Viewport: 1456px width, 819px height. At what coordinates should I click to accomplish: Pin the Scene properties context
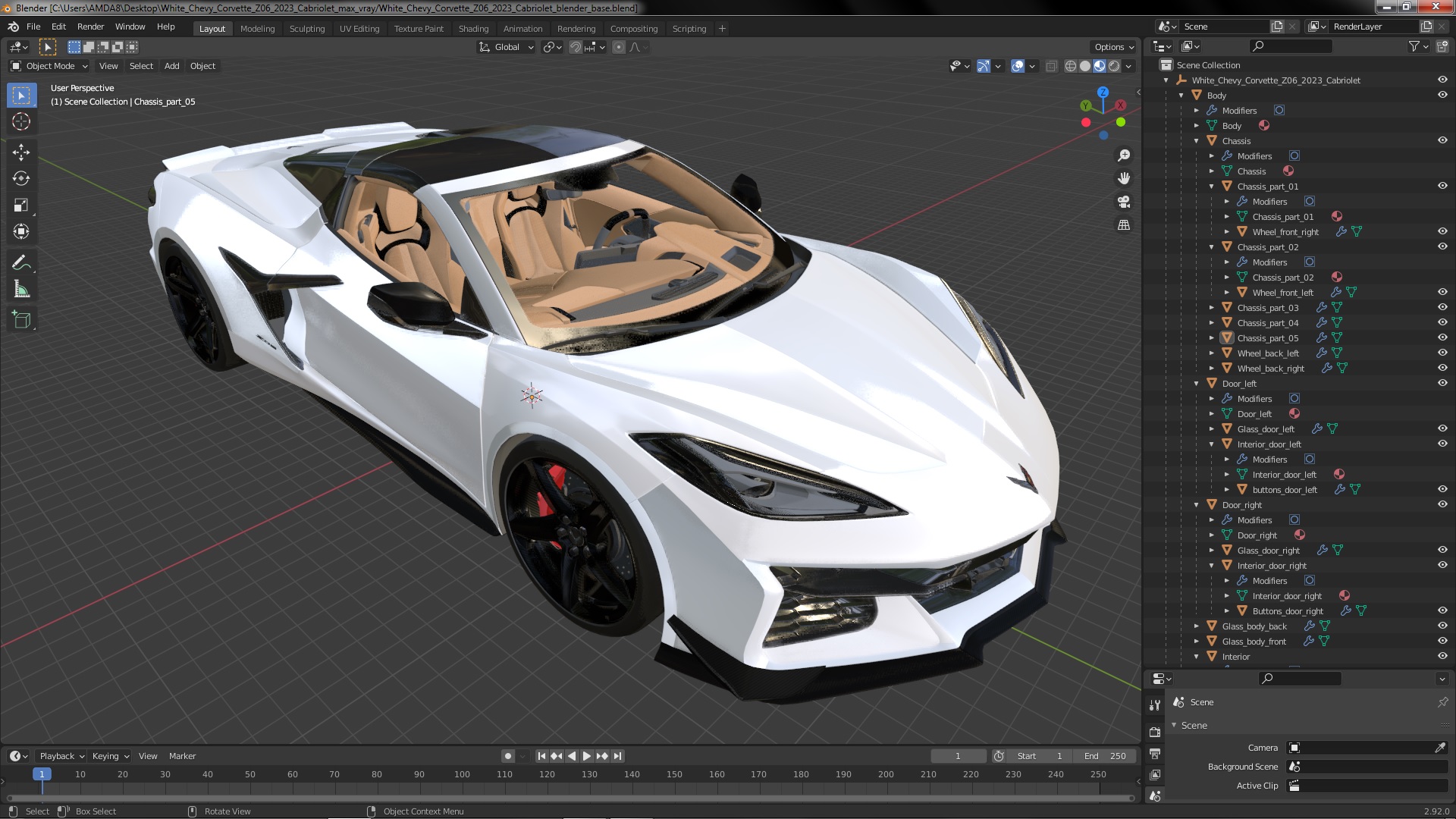pos(1442,702)
